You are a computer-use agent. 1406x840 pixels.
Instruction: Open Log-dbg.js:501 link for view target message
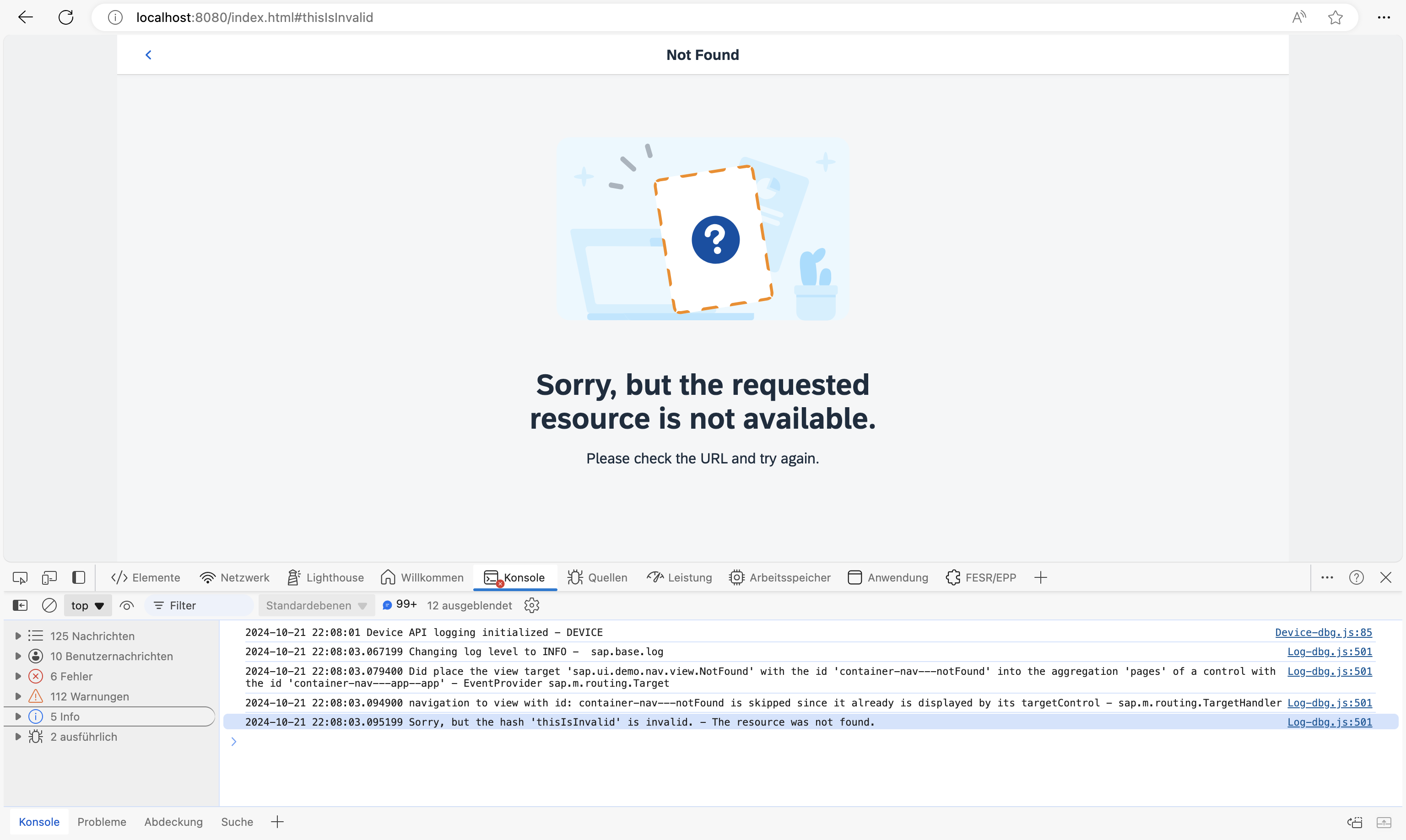(1330, 671)
